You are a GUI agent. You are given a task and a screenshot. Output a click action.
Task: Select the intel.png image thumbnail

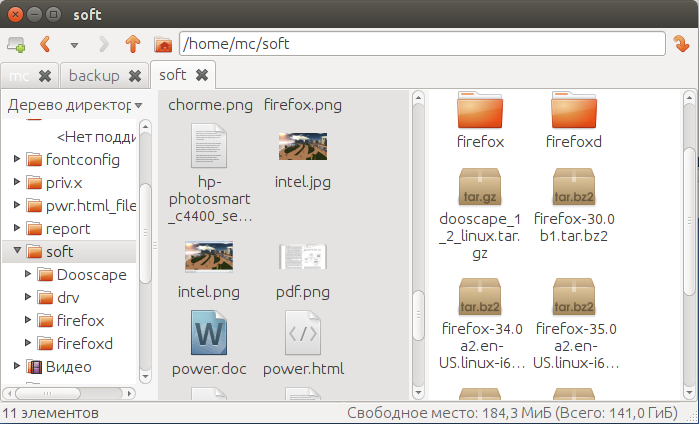[x=209, y=256]
